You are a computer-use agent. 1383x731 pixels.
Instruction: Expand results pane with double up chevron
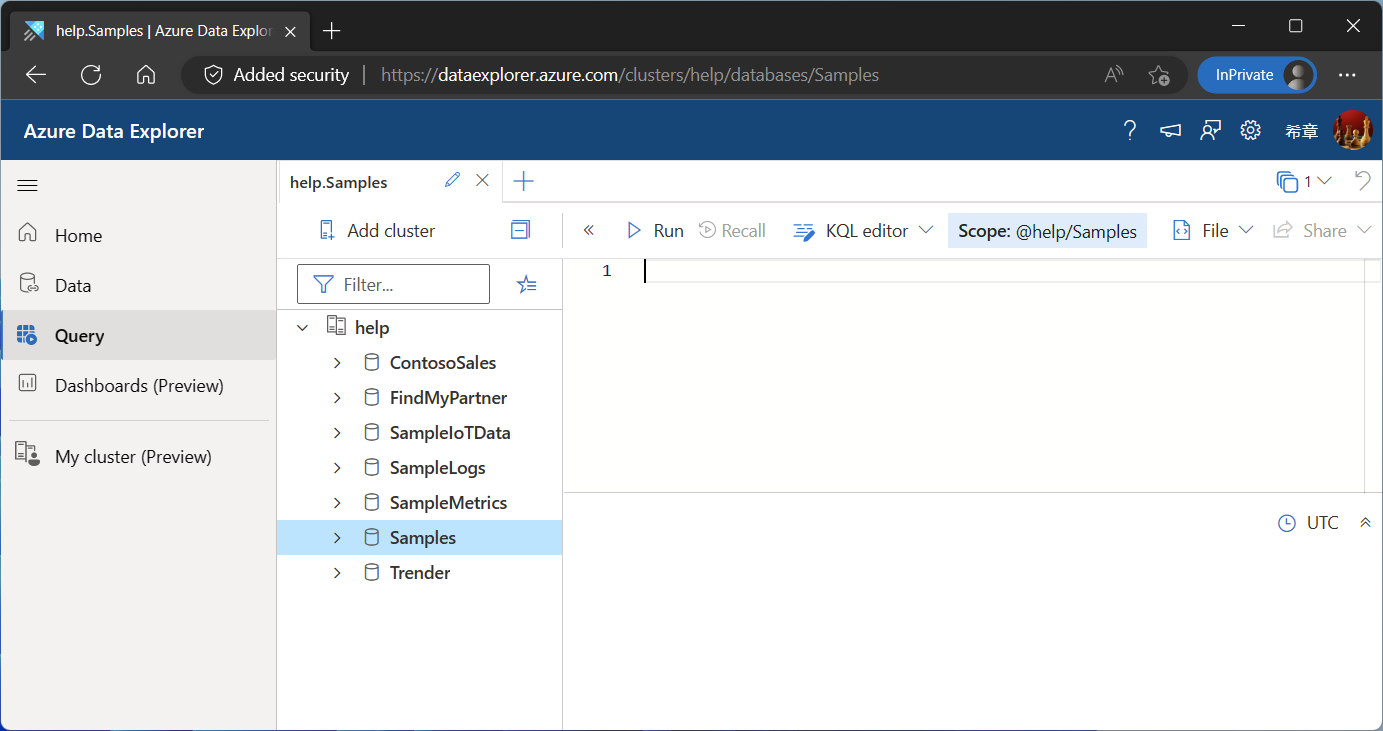pos(1365,523)
